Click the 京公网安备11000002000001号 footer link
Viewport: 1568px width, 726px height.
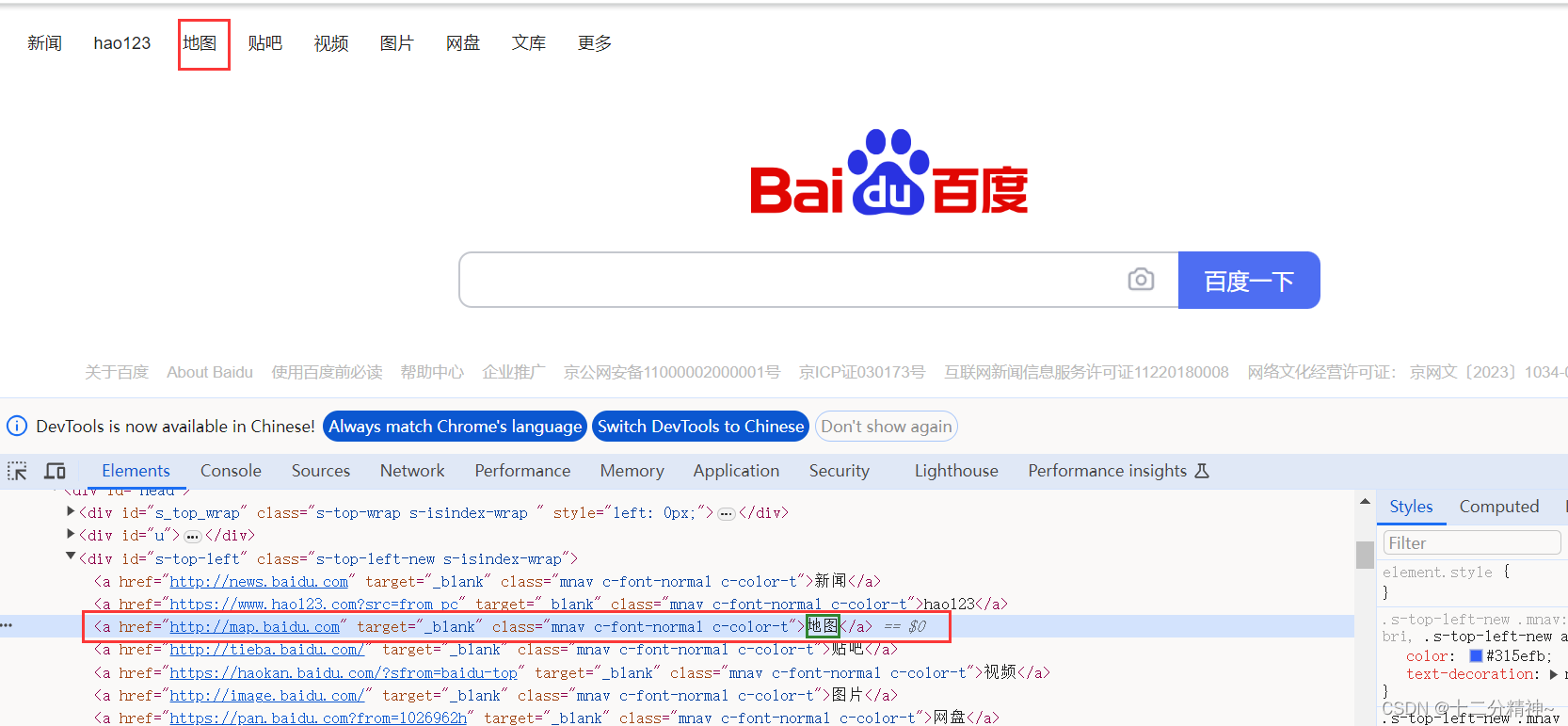672,372
